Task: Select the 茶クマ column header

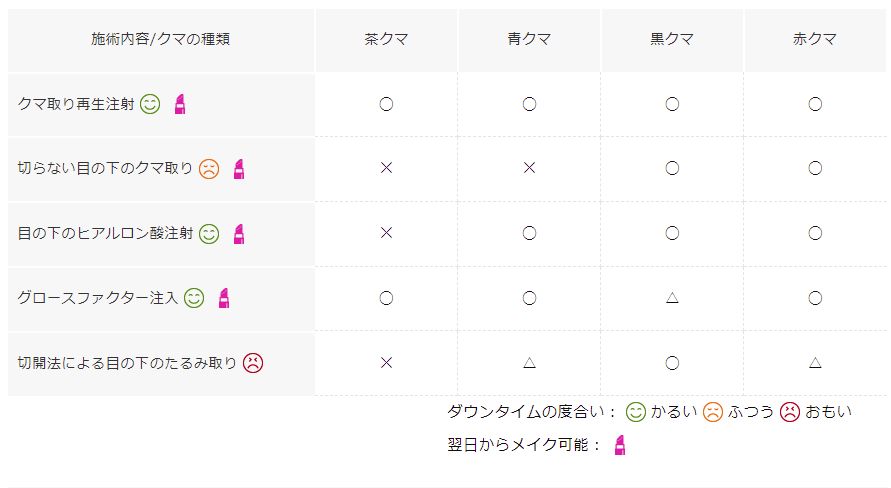Action: coord(386,40)
